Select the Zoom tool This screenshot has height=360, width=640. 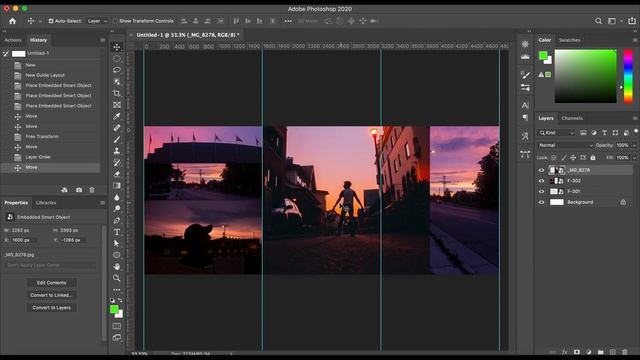(x=117, y=278)
